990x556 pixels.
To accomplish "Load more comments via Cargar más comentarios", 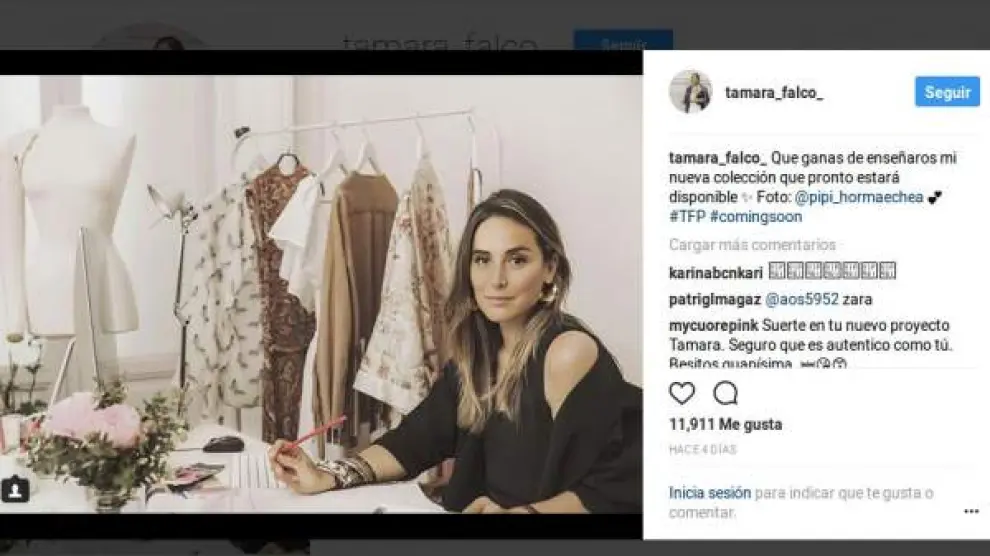I will [x=752, y=244].
